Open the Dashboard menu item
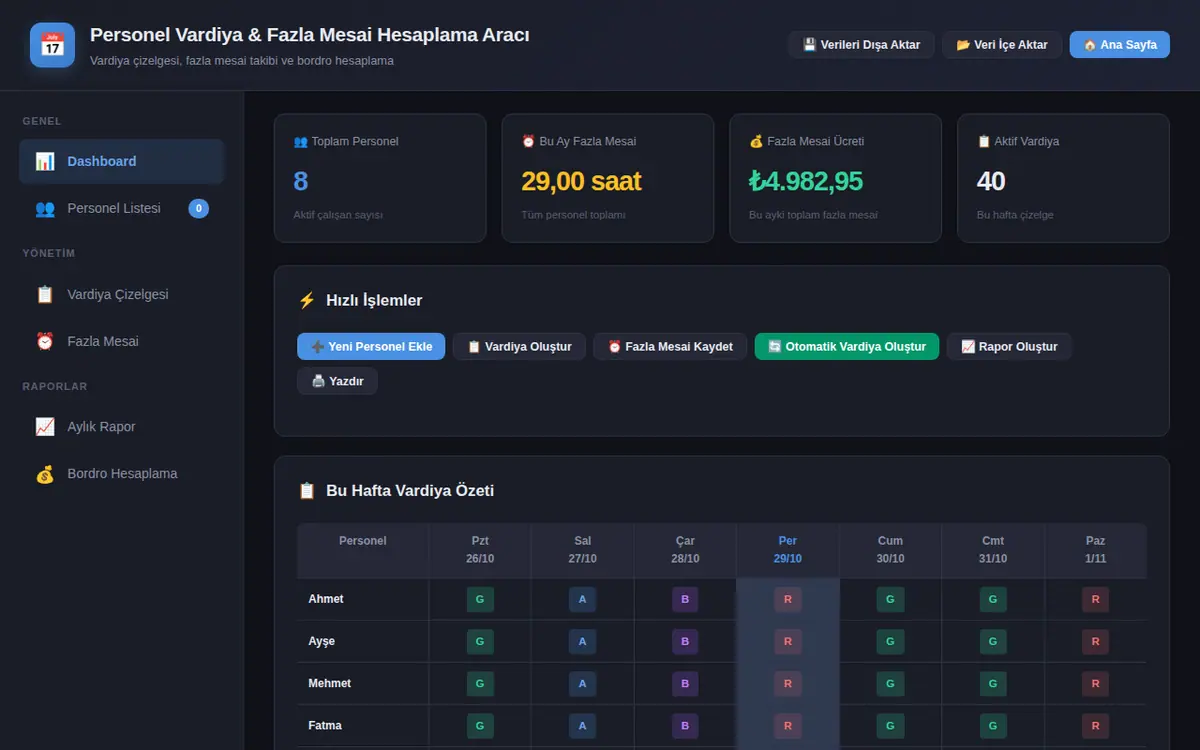Screen dimensions: 1200x750 coord(121,161)
